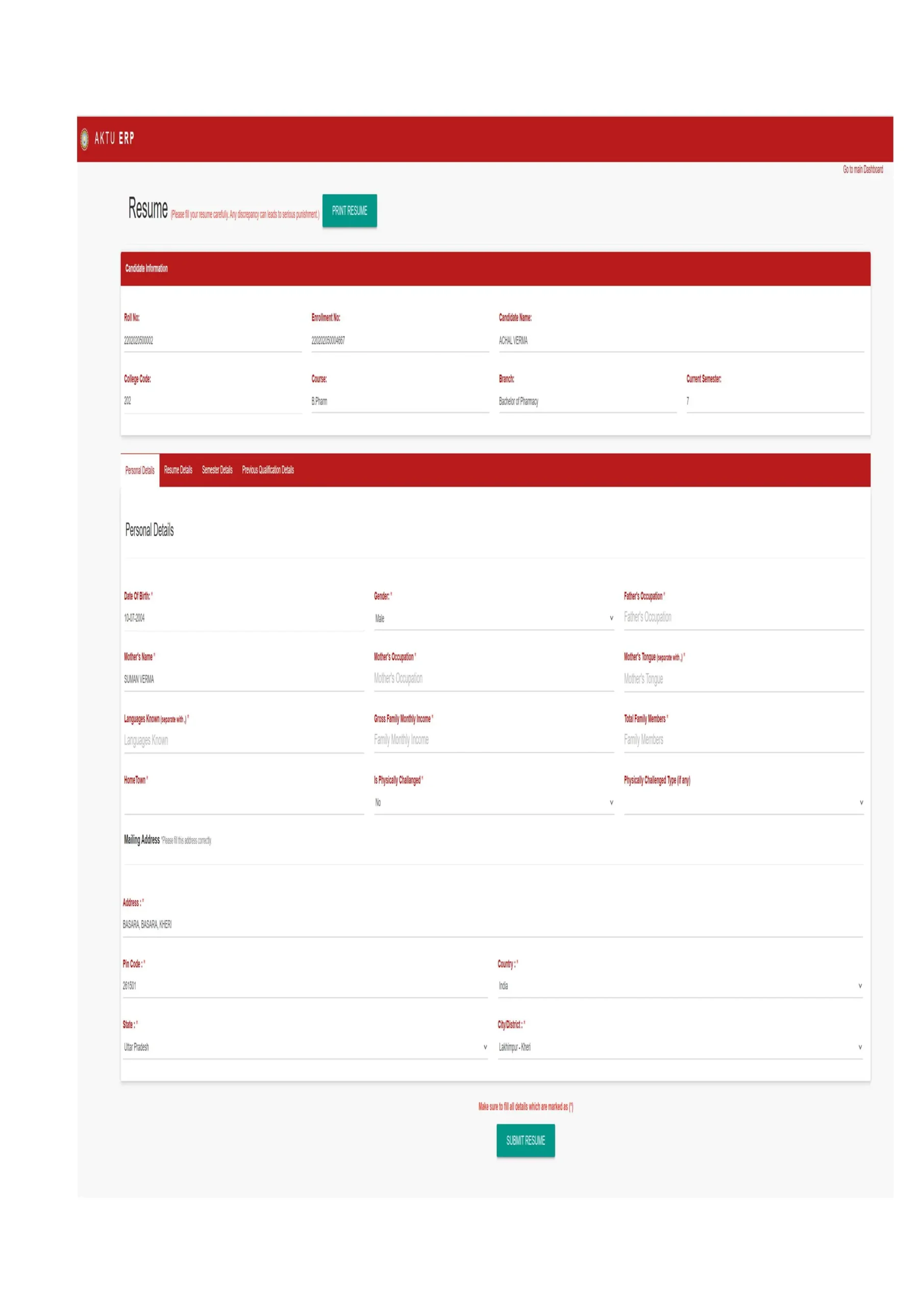924x1306 pixels.
Task: Select the Gross Family Monthly Income field
Action: (493, 740)
